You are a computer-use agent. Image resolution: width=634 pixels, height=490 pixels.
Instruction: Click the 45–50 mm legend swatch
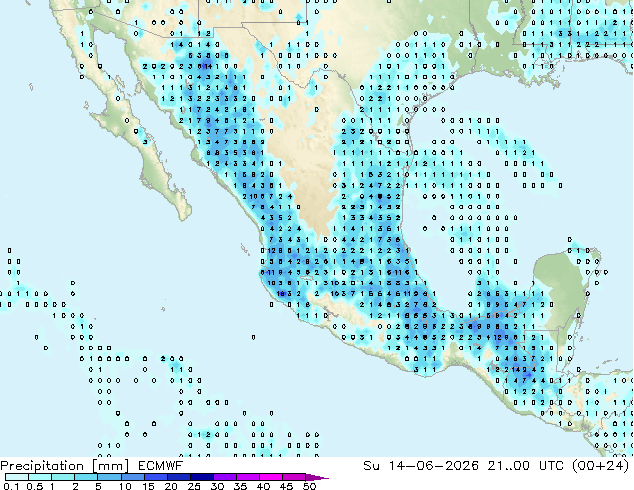[x=294, y=477]
